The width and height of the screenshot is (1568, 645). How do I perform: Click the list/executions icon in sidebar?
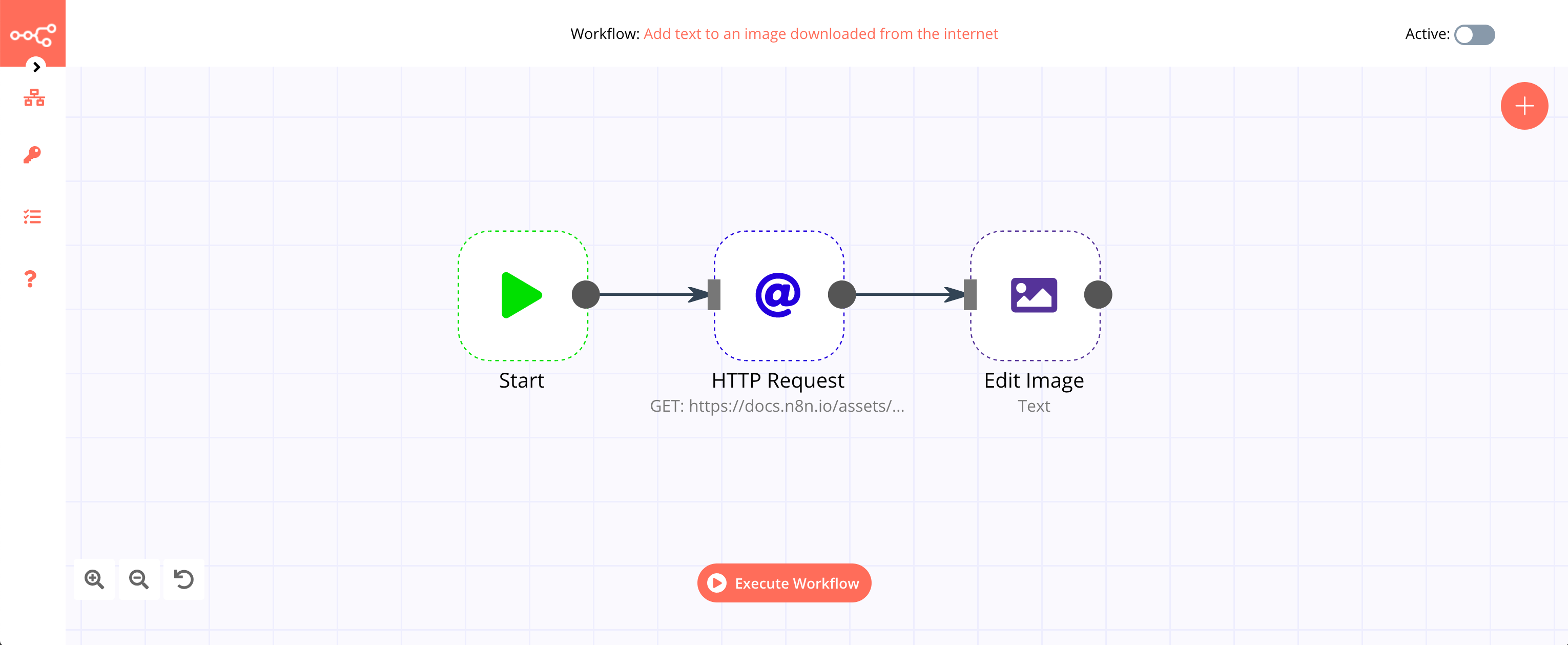click(32, 217)
